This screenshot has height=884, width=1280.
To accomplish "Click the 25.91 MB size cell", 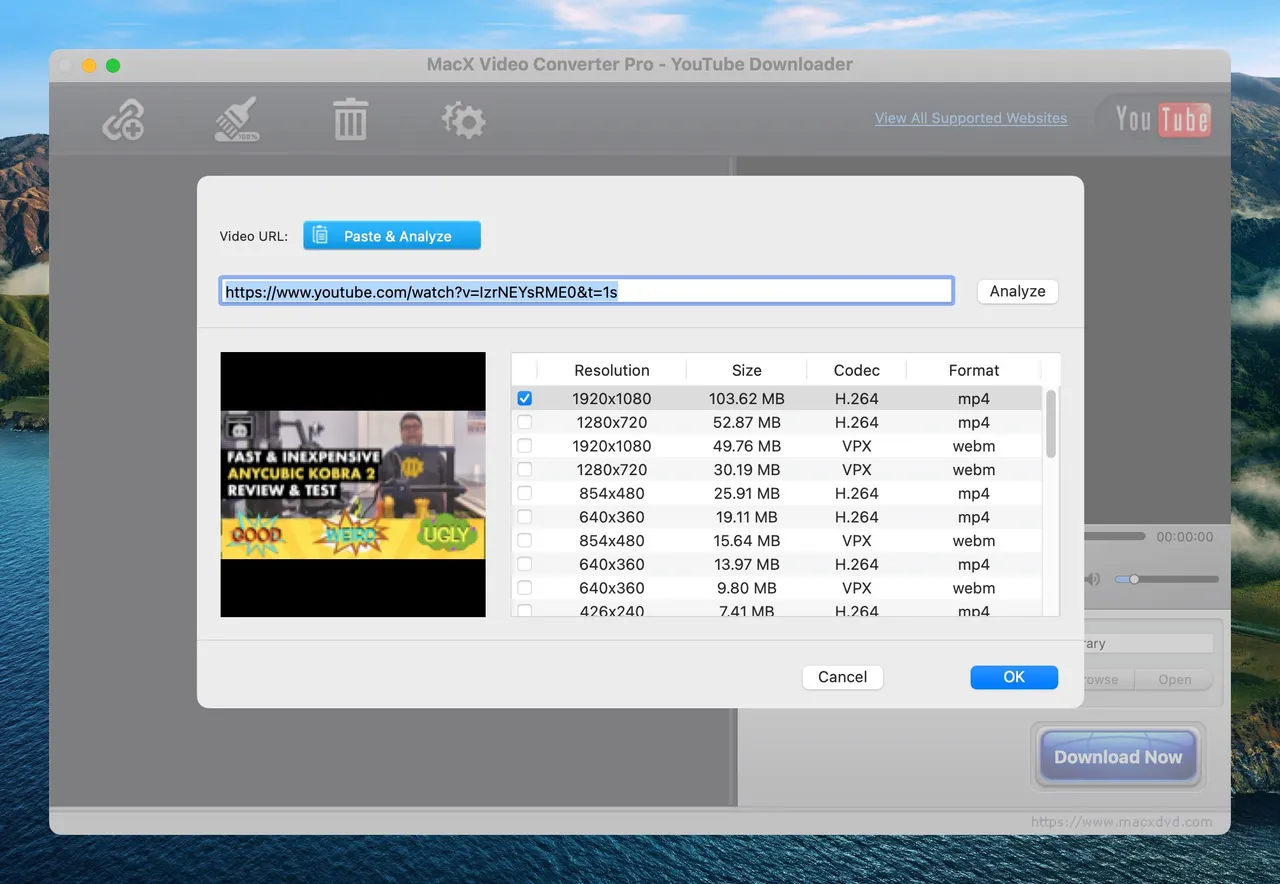I will [x=746, y=493].
